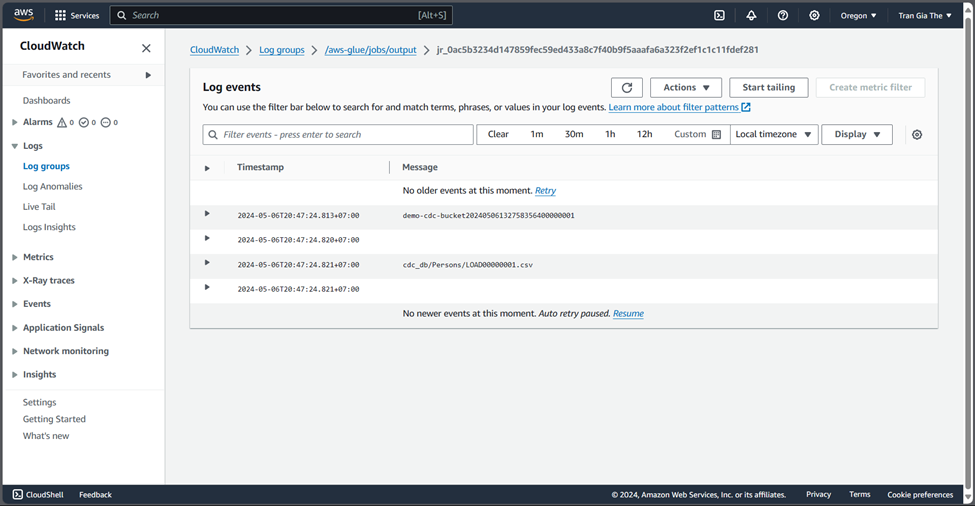The image size is (975, 506).
Task: Refresh log events with the reload icon
Action: [x=627, y=88]
